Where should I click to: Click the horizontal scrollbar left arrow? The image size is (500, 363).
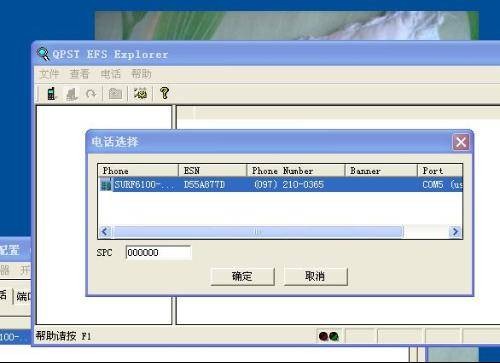click(105, 231)
